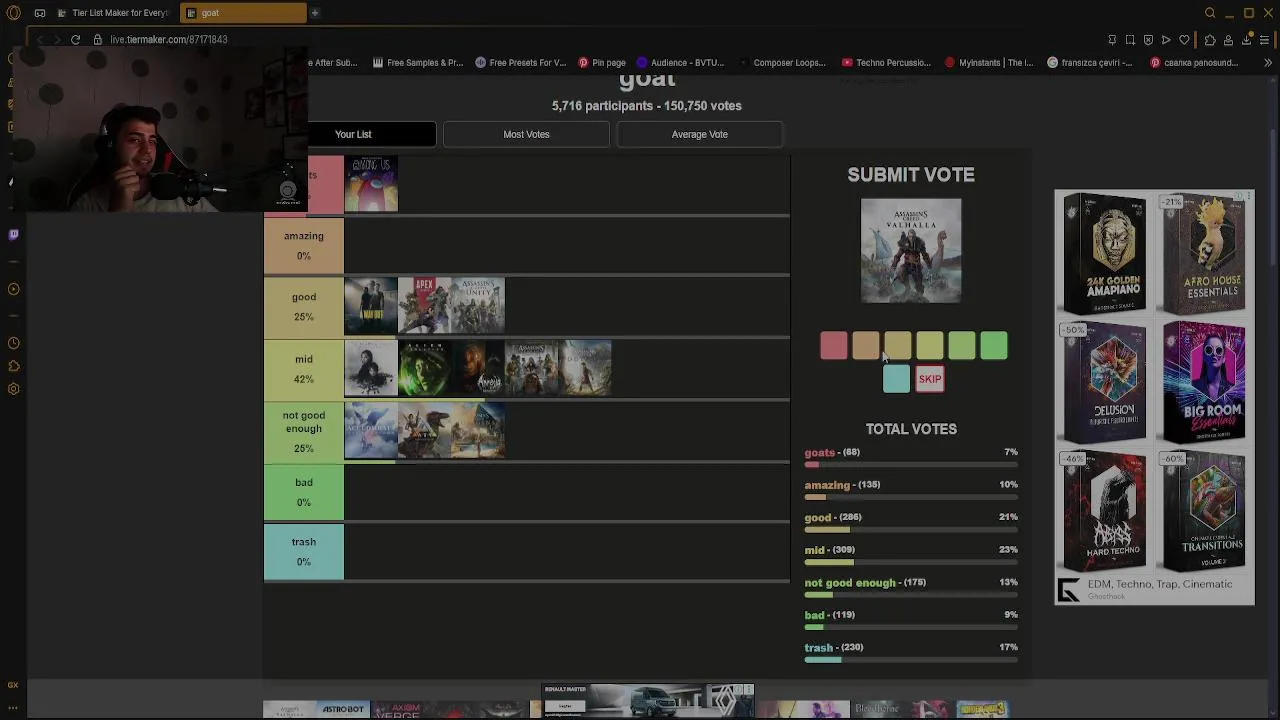Select the Most Votes tab
The height and width of the screenshot is (720, 1280).
[x=526, y=134]
